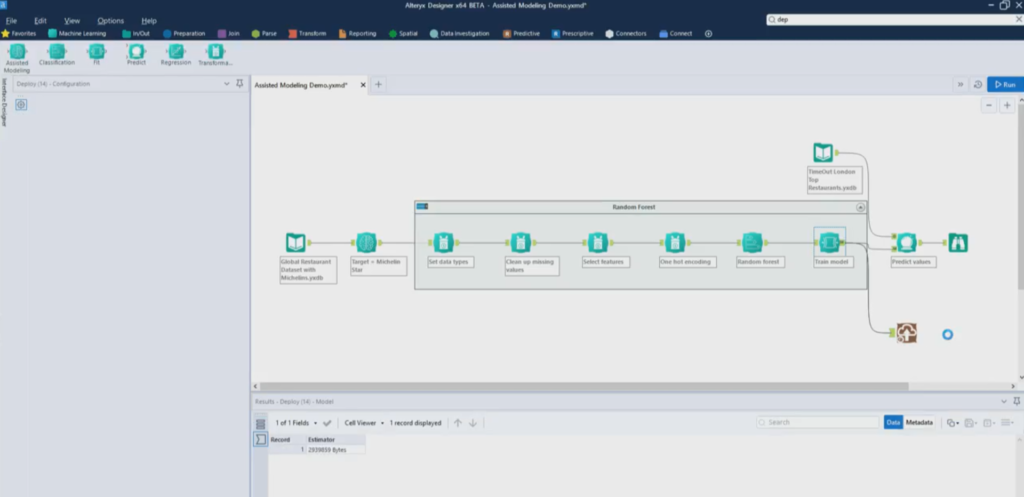The width and height of the screenshot is (1024, 497).
Task: Open the Favorites tool category
Action: pyautogui.click(x=19, y=33)
